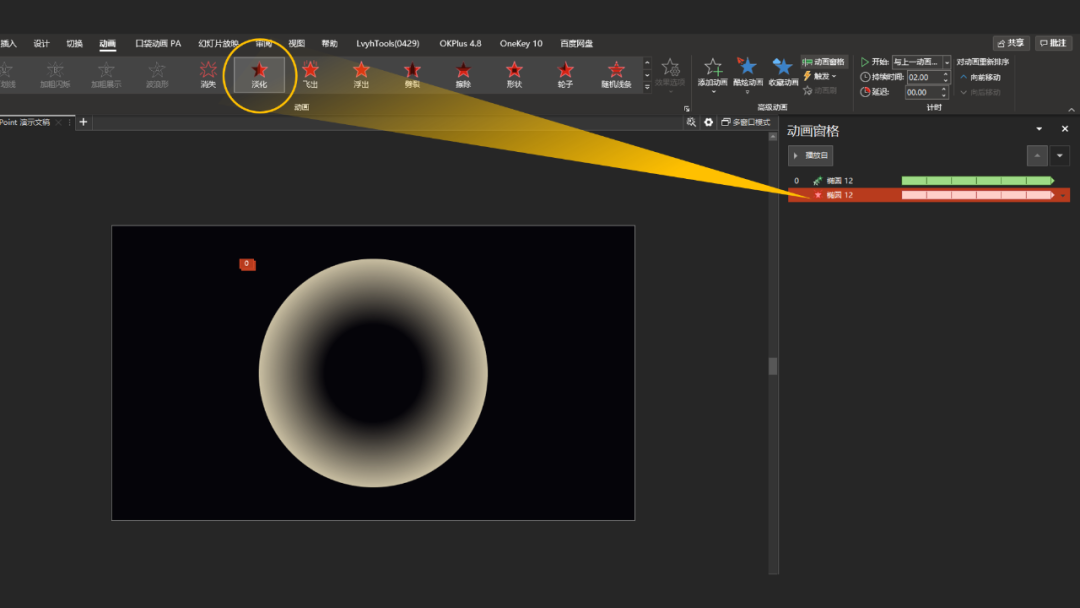Toggle 多窗口模式 multi-window mode
The width and height of the screenshot is (1080, 608).
745,123
